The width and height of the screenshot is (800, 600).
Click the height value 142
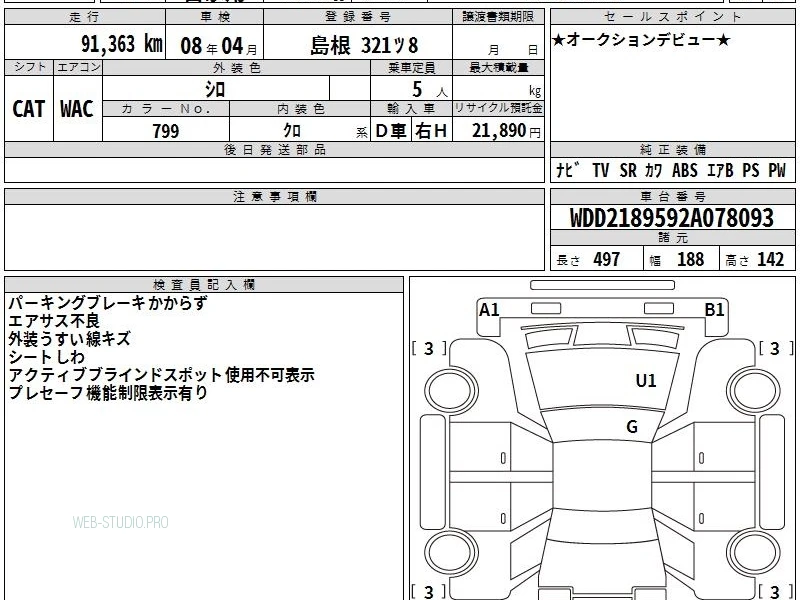tap(770, 259)
